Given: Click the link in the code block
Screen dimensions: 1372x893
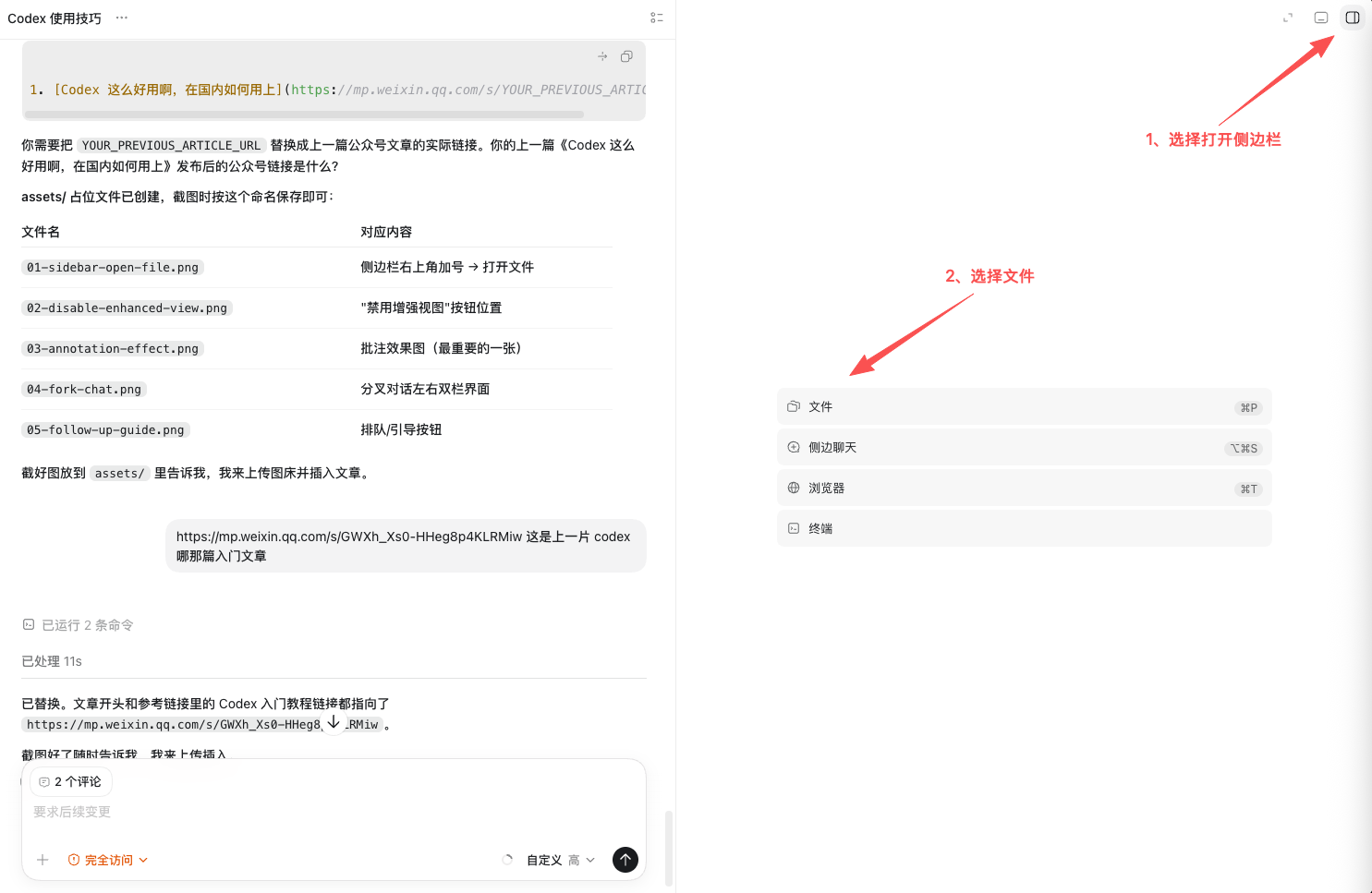Looking at the screenshot, I should (x=468, y=90).
